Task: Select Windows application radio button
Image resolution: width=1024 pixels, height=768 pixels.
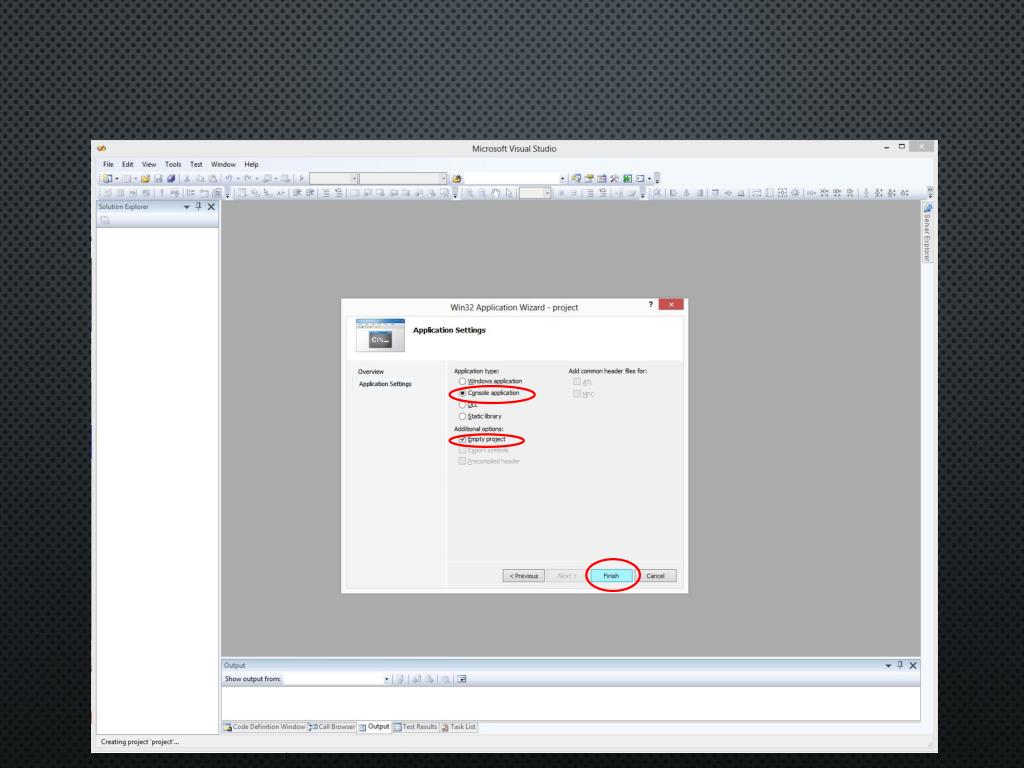Action: 462,381
